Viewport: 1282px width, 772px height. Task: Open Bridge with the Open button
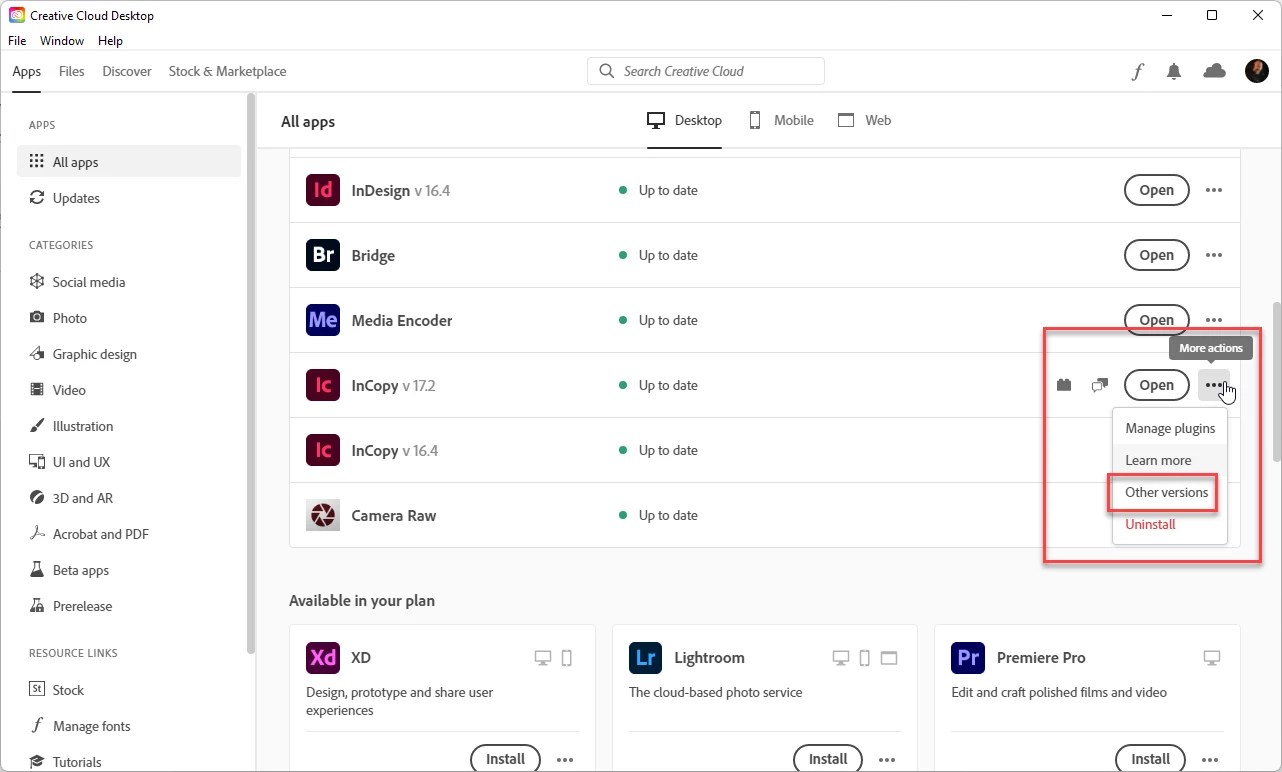(x=1157, y=255)
